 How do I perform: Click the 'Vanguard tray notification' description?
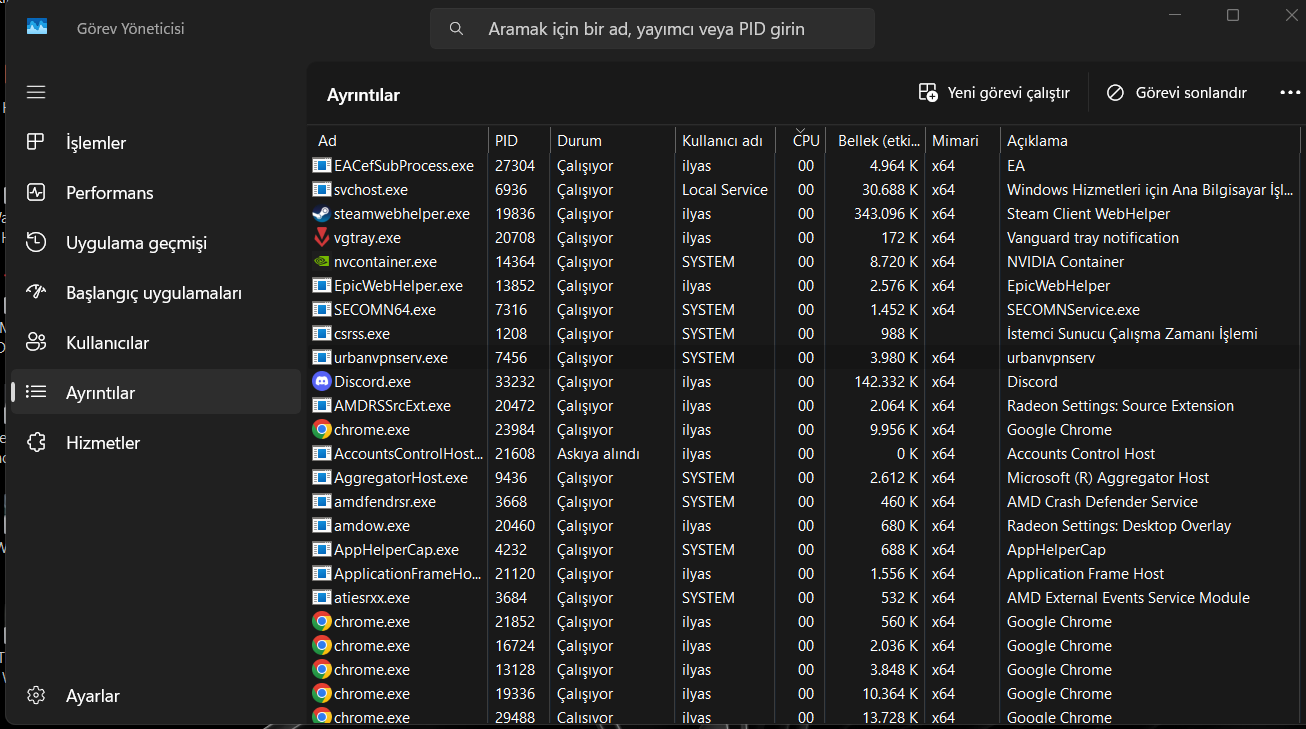1093,238
